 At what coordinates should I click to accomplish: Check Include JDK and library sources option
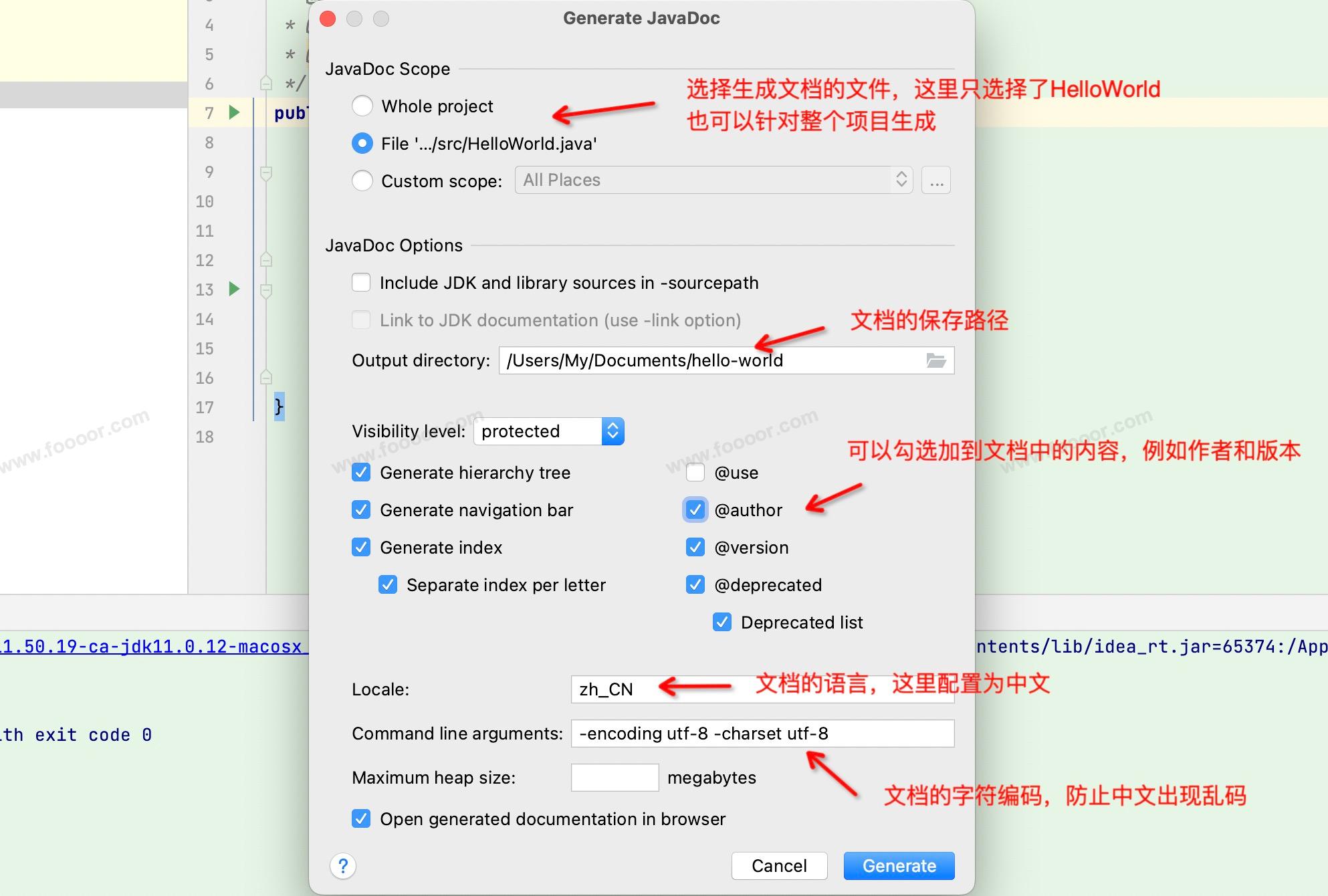point(361,283)
